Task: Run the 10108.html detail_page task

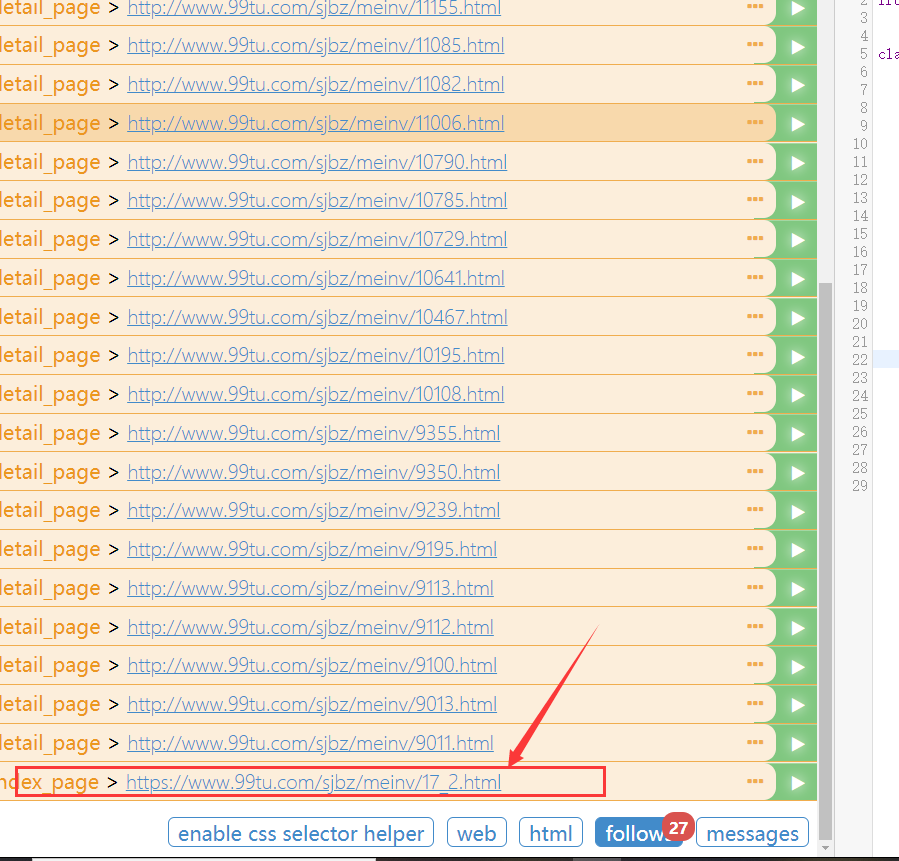Action: click(797, 396)
